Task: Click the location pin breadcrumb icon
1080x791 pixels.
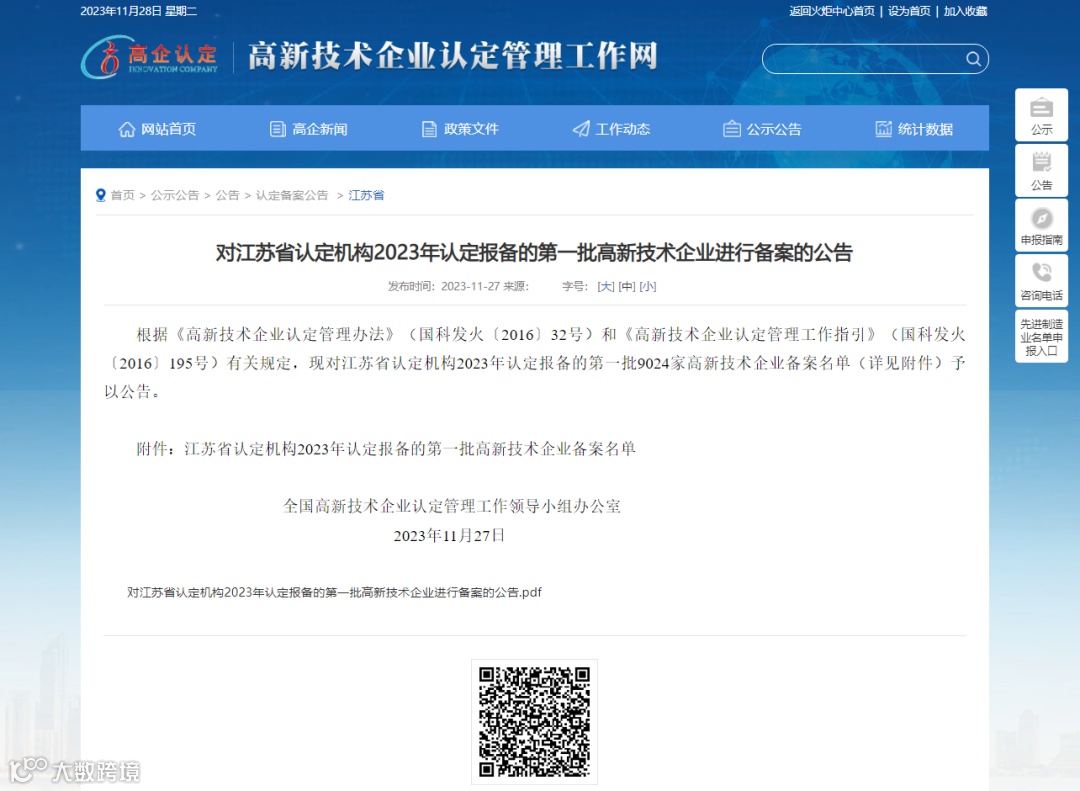Action: (101, 195)
